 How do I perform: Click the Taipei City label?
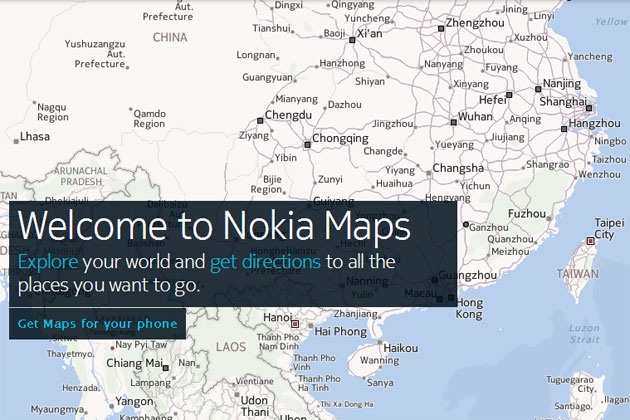pos(609,228)
